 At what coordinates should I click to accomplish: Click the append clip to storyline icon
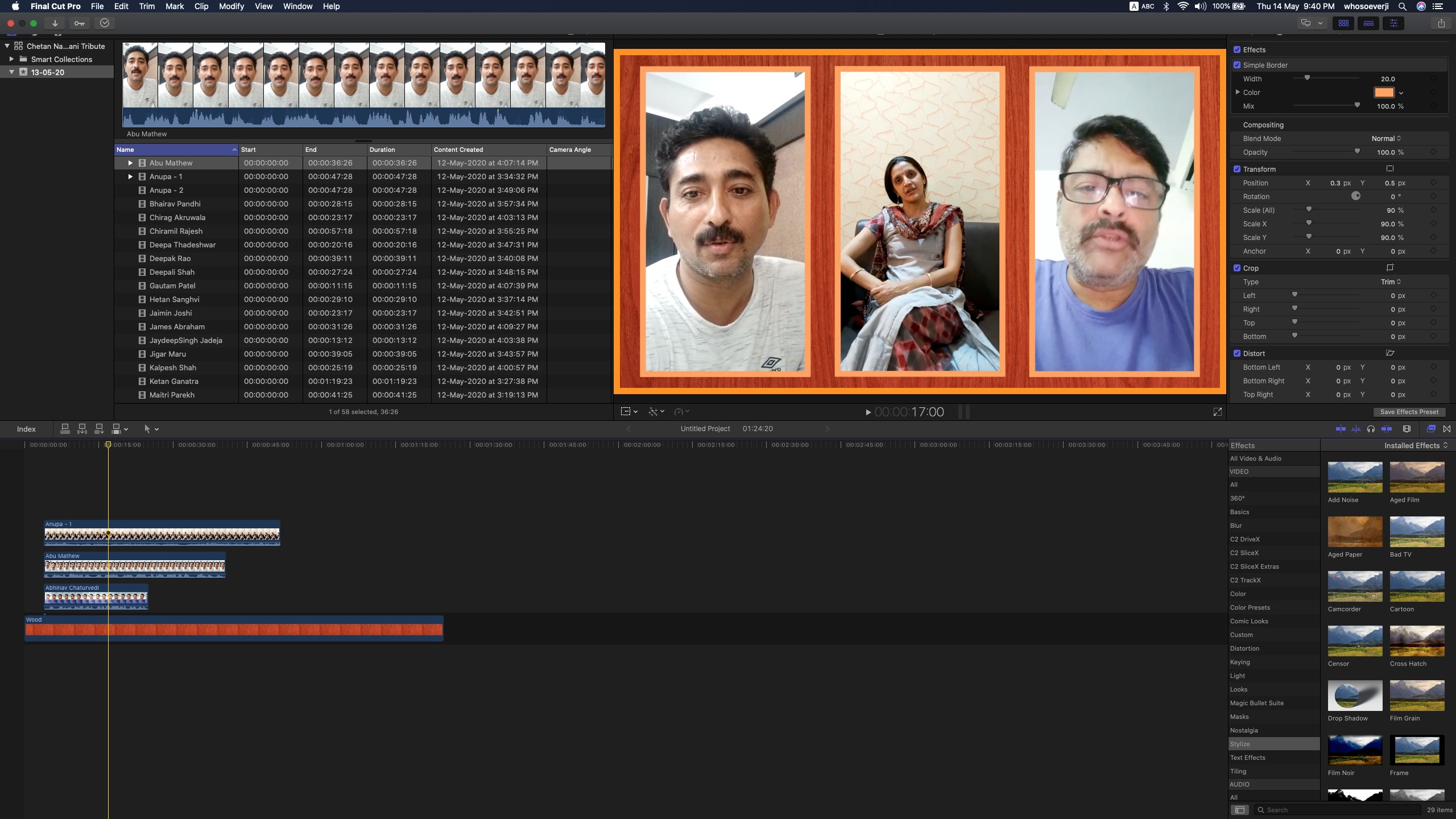click(99, 429)
